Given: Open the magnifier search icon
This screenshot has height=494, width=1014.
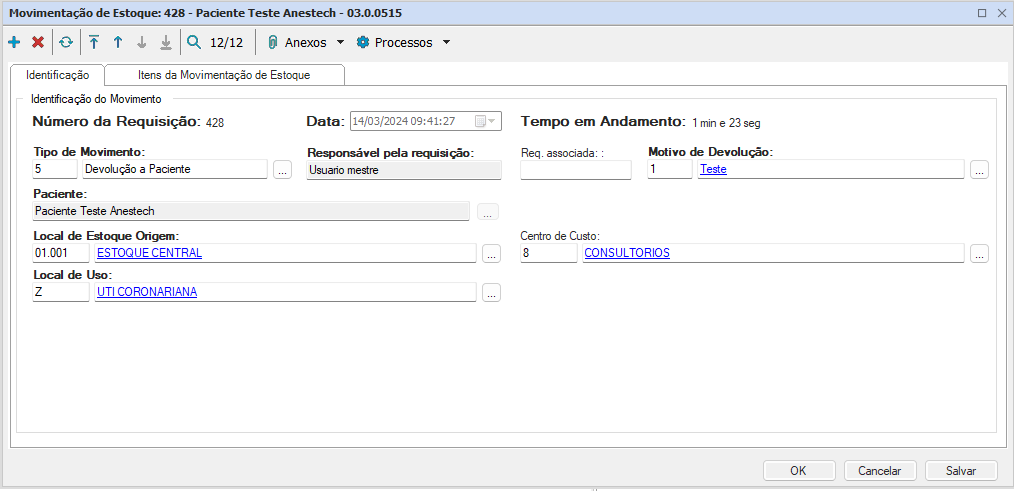Looking at the screenshot, I should click(194, 43).
